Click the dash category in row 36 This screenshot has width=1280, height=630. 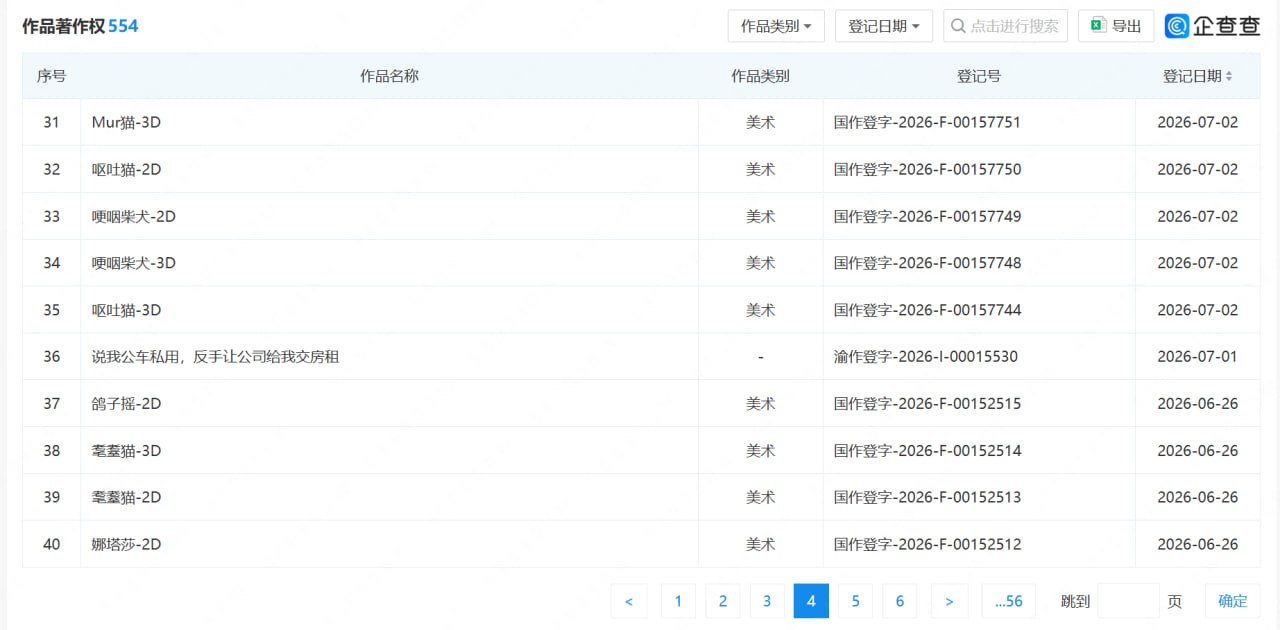[x=761, y=356]
